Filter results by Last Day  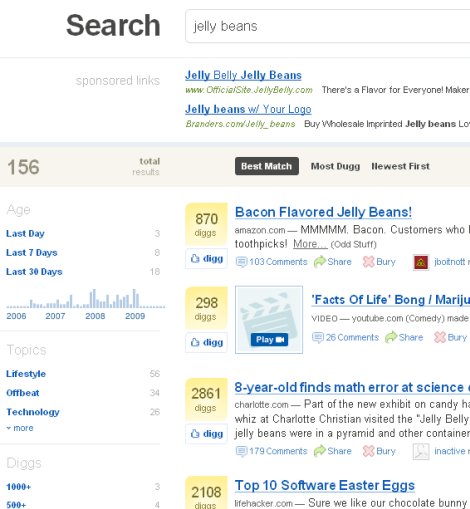[x=25, y=234]
